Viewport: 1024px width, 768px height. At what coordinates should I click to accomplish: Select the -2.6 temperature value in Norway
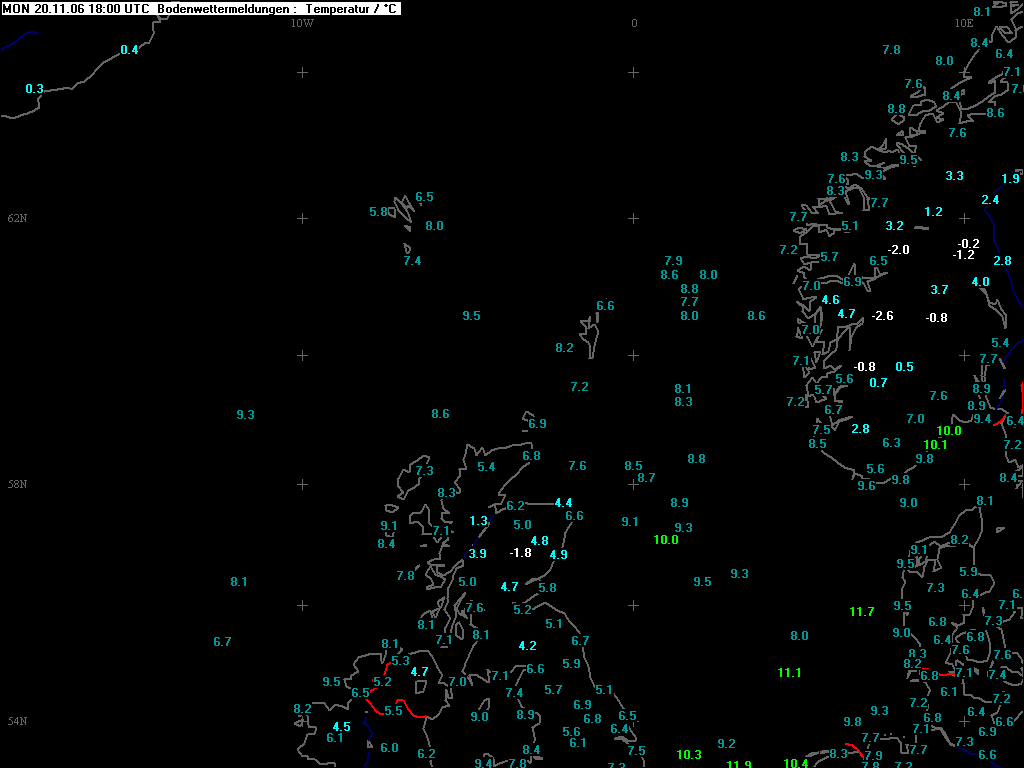click(882, 316)
